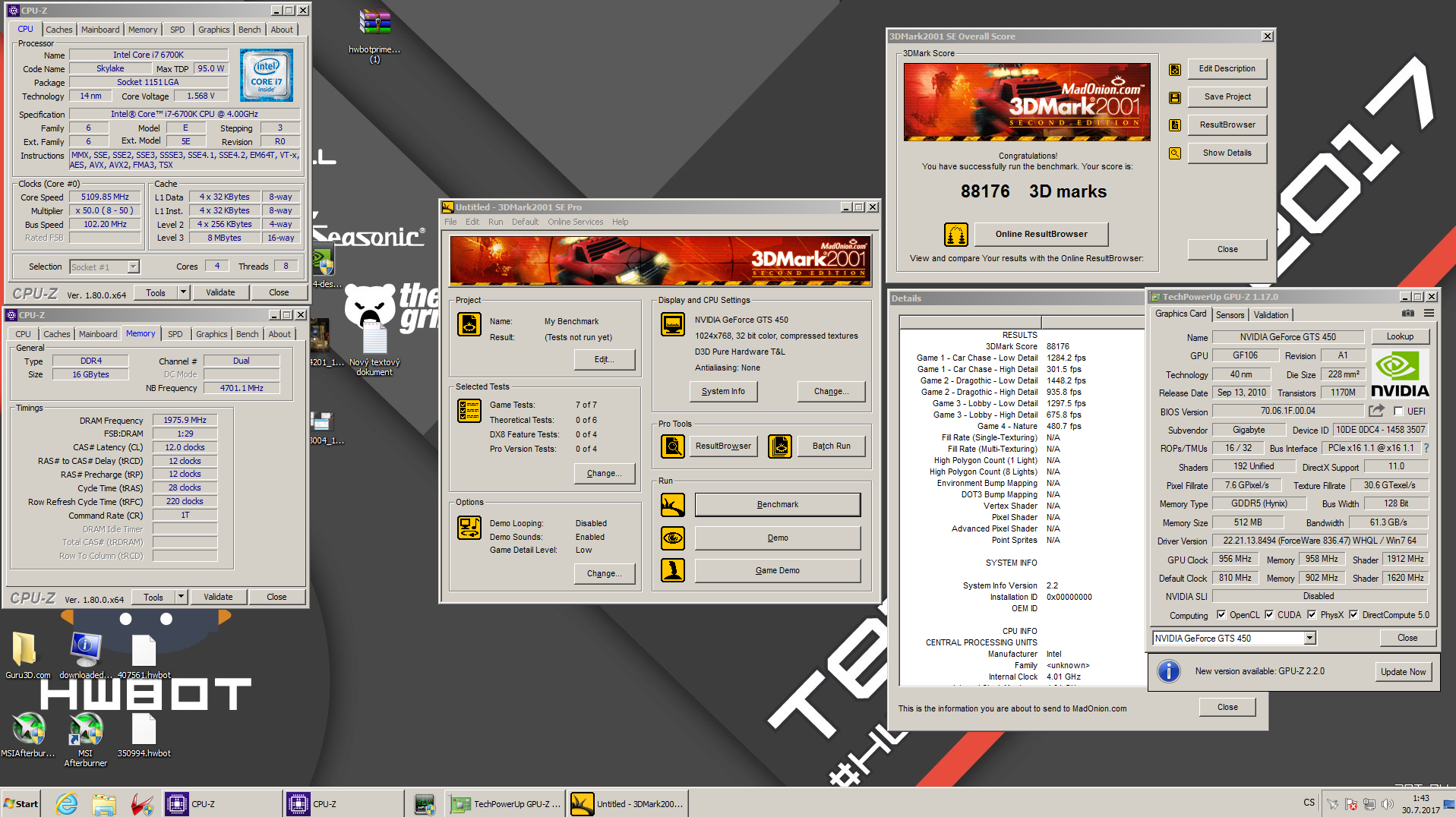1456x817 pixels.
Task: Open the Online Services menu in 3DMark2001
Action: point(575,222)
